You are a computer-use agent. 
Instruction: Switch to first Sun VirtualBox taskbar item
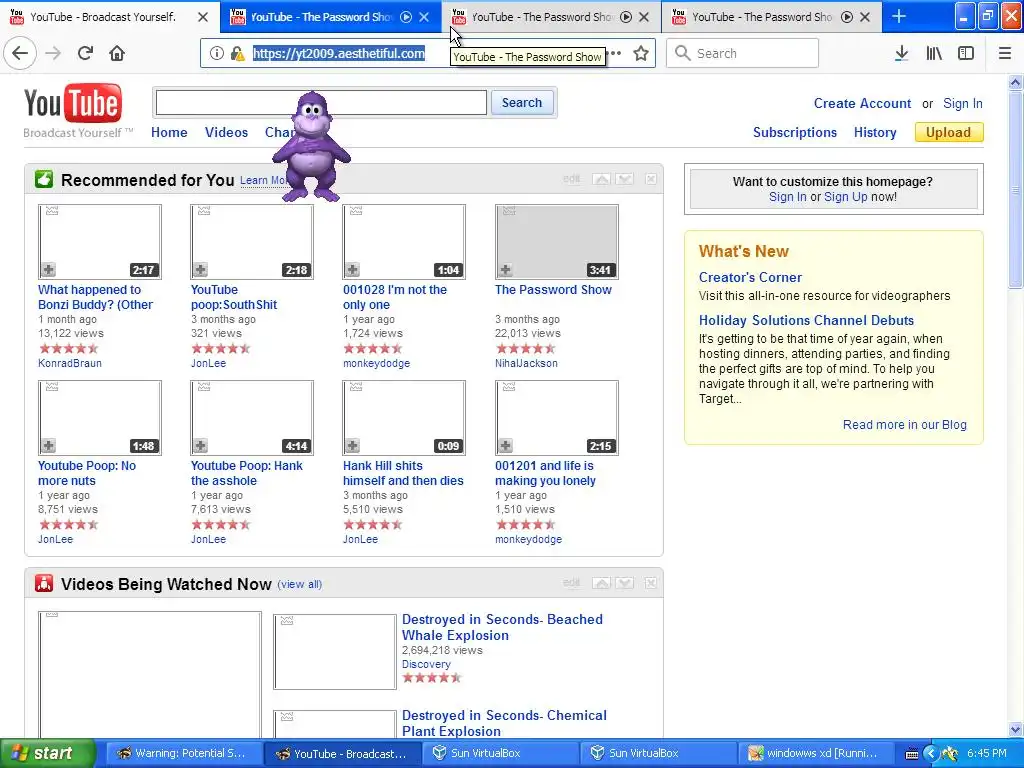(500, 753)
